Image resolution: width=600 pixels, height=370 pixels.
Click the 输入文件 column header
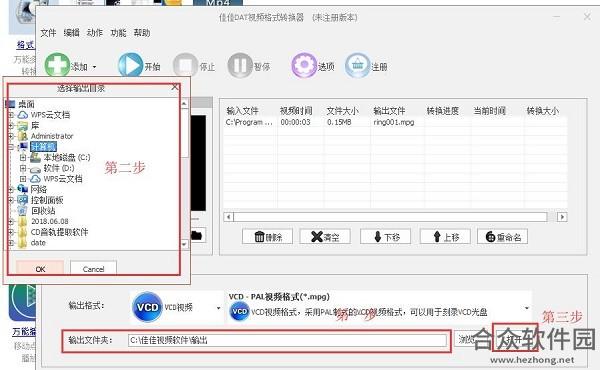click(243, 111)
